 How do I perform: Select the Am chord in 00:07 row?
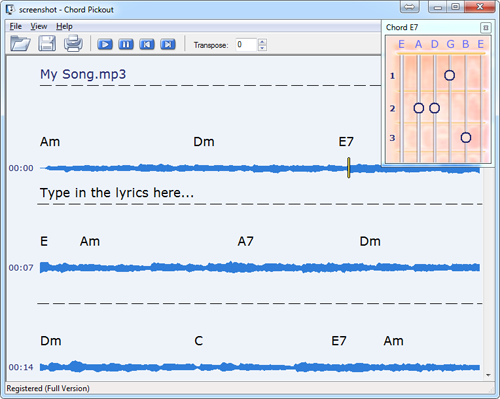(x=90, y=241)
